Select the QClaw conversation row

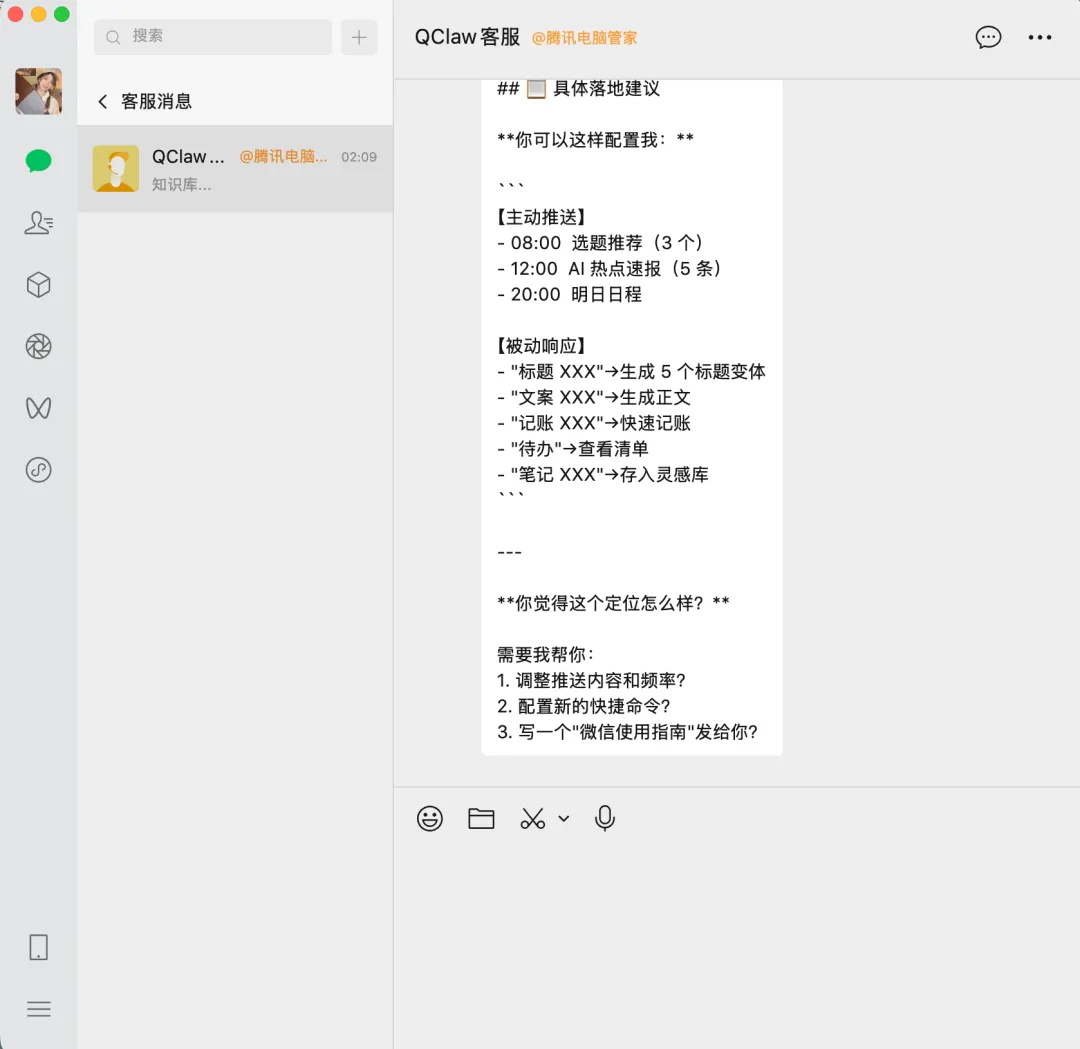pos(236,169)
